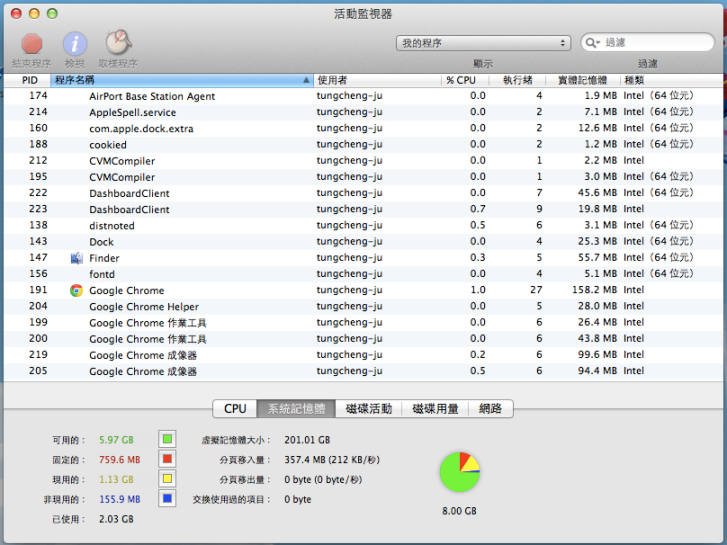Select the distnoted process row
This screenshot has height=545, width=727.
[363, 226]
